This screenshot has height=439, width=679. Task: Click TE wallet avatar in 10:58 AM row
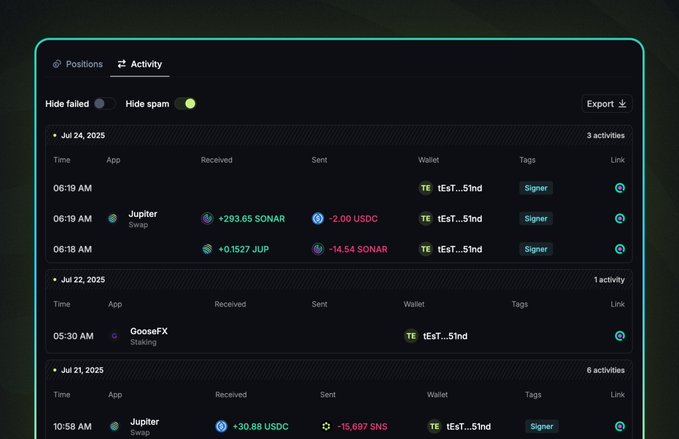click(x=434, y=426)
